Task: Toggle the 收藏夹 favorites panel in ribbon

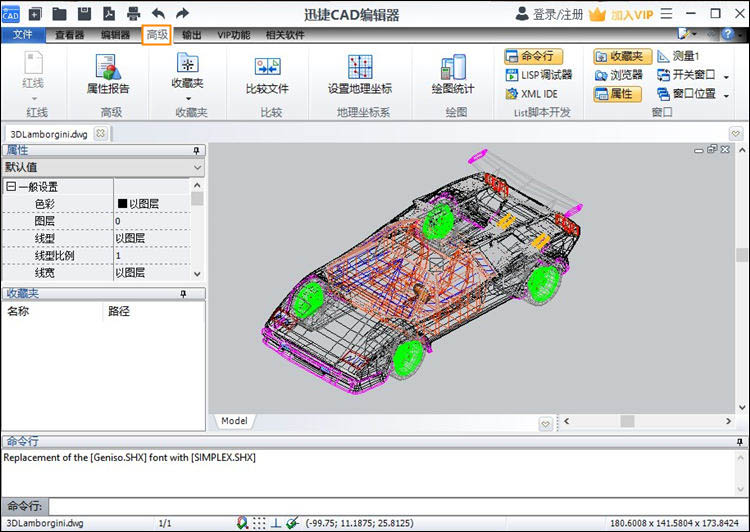Action: pos(619,56)
